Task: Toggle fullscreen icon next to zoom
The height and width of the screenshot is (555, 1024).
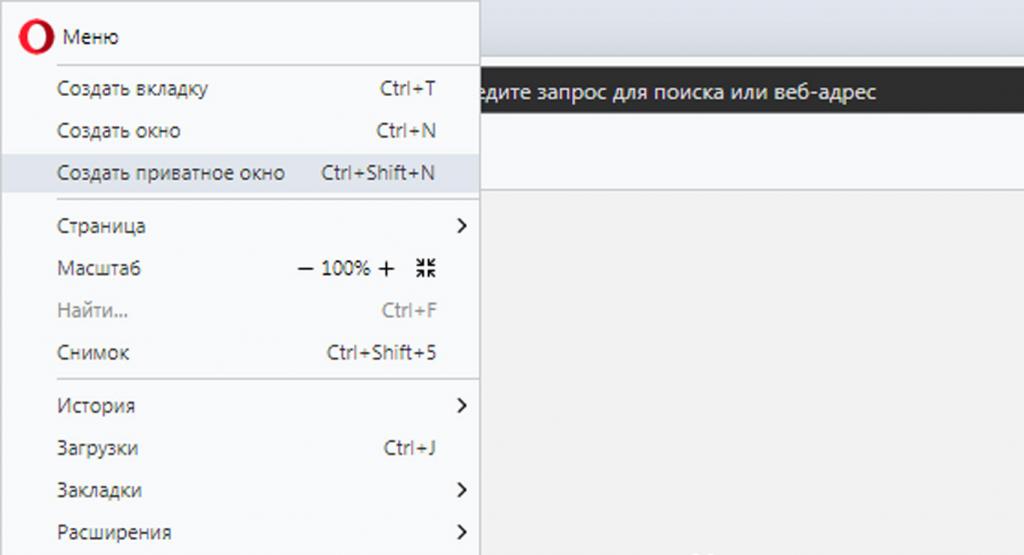Action: pyautogui.click(x=426, y=268)
